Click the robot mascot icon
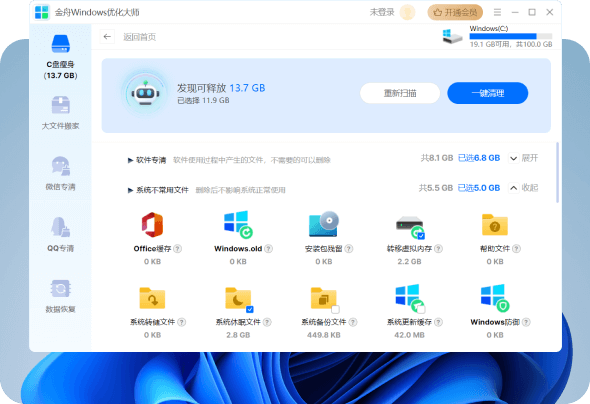Viewport: 590px width, 404px height. (145, 93)
